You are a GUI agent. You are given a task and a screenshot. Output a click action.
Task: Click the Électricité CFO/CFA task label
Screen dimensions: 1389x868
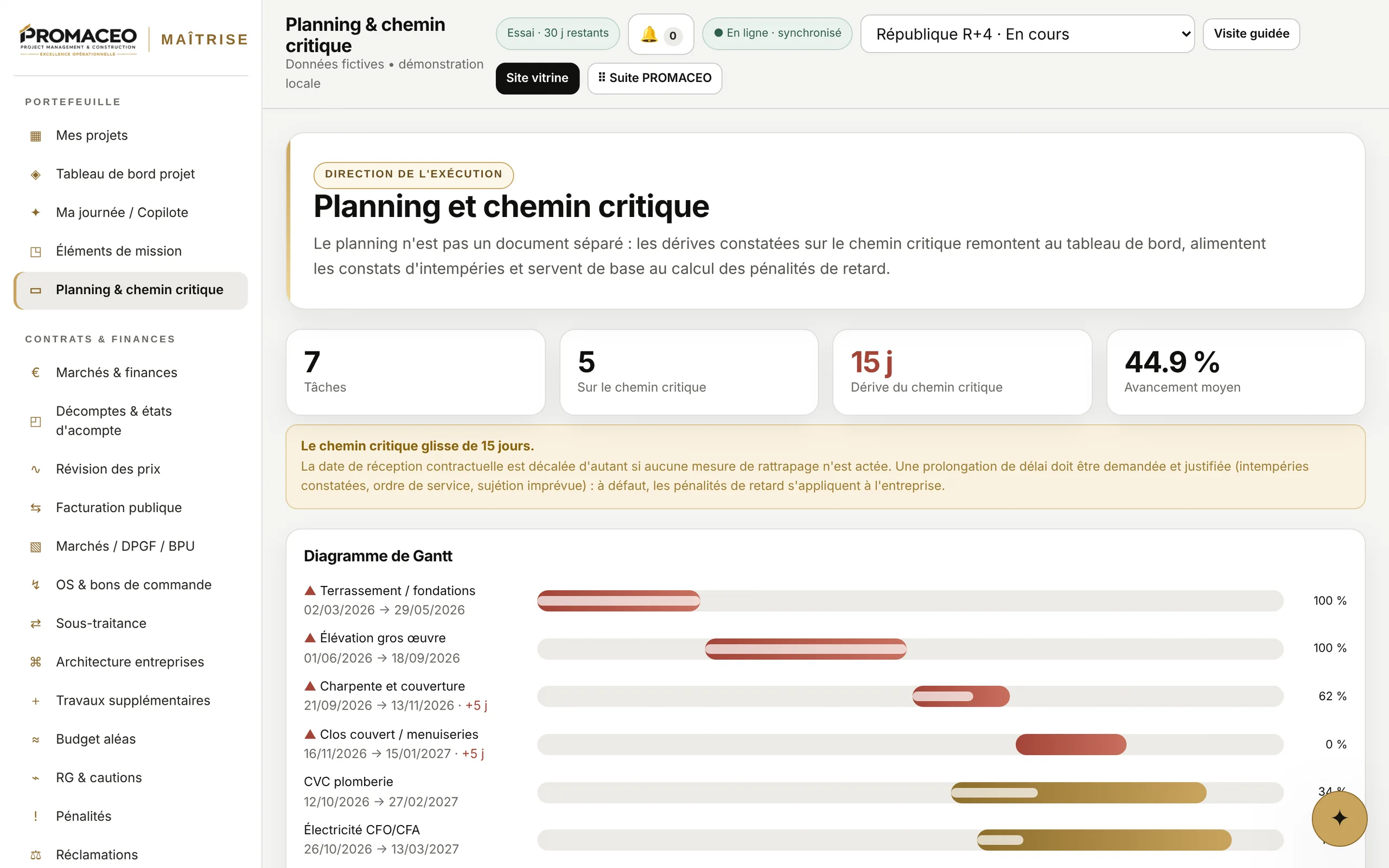(x=361, y=830)
